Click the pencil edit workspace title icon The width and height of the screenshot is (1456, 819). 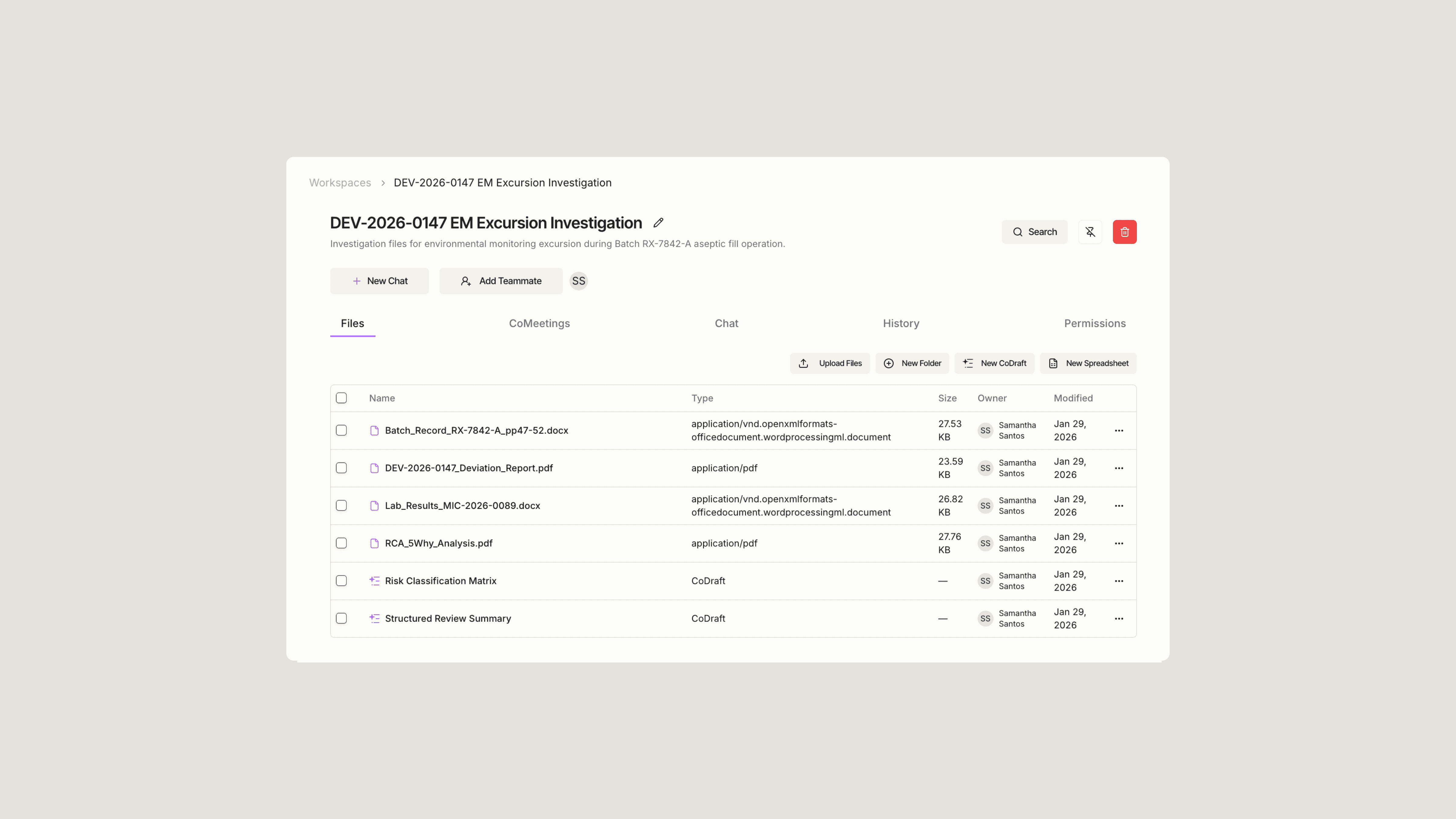pos(658,223)
